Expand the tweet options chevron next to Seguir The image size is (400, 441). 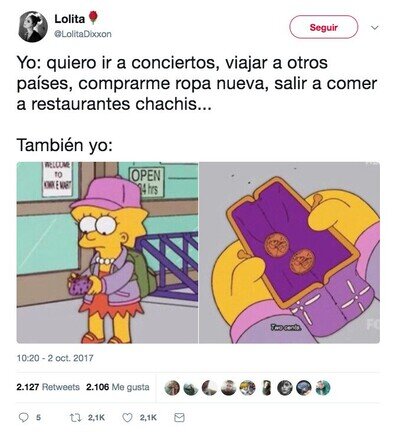pyautogui.click(x=375, y=28)
